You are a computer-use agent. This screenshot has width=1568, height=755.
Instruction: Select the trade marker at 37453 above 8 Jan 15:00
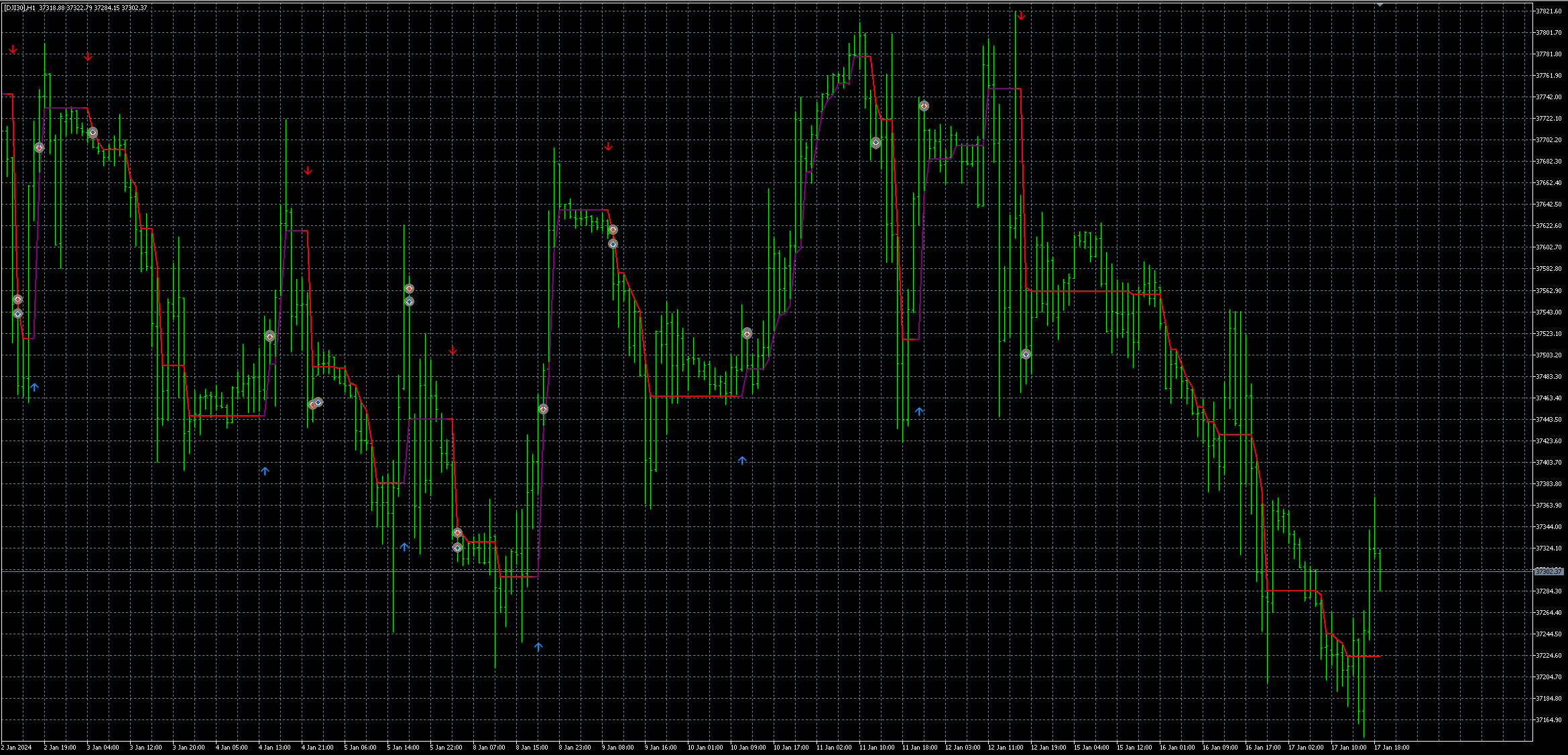point(544,409)
